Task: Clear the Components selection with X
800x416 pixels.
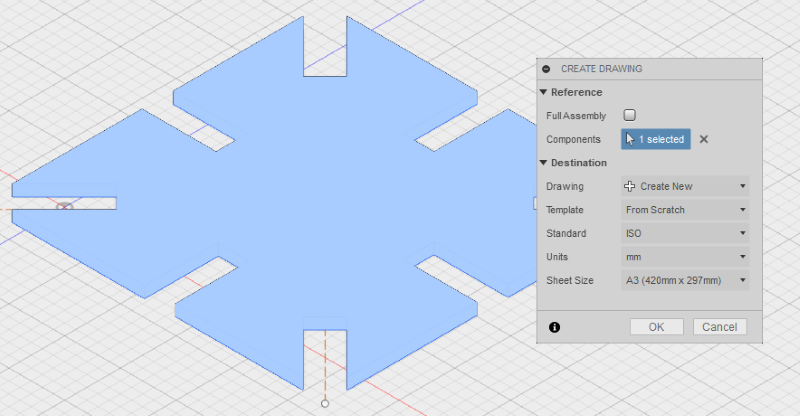Action: click(x=704, y=139)
